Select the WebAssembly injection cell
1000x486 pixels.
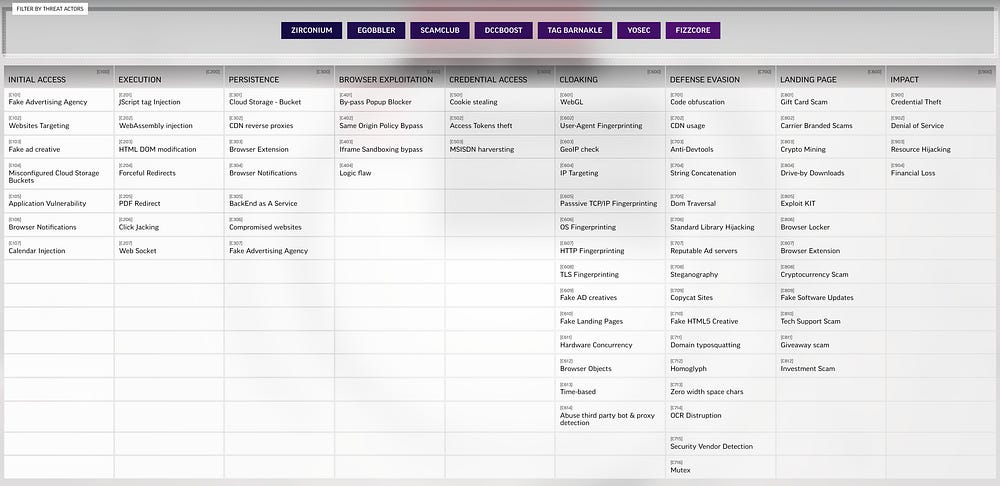coord(169,123)
